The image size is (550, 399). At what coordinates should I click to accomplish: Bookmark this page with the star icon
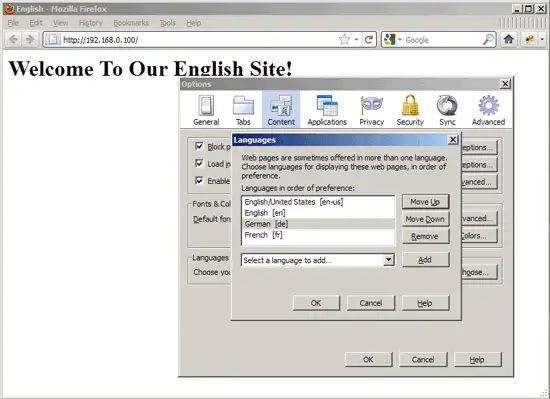pyautogui.click(x=344, y=40)
